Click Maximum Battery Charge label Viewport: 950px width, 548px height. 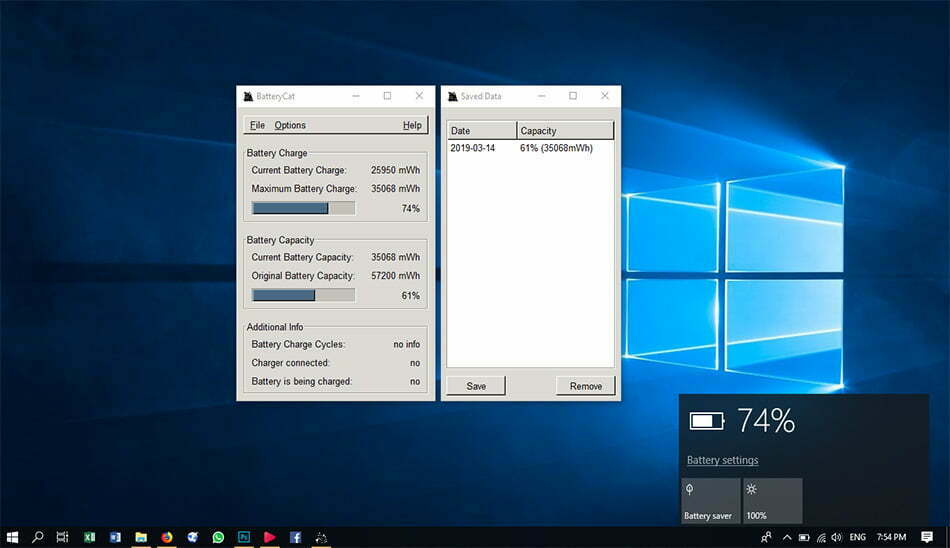click(x=304, y=189)
